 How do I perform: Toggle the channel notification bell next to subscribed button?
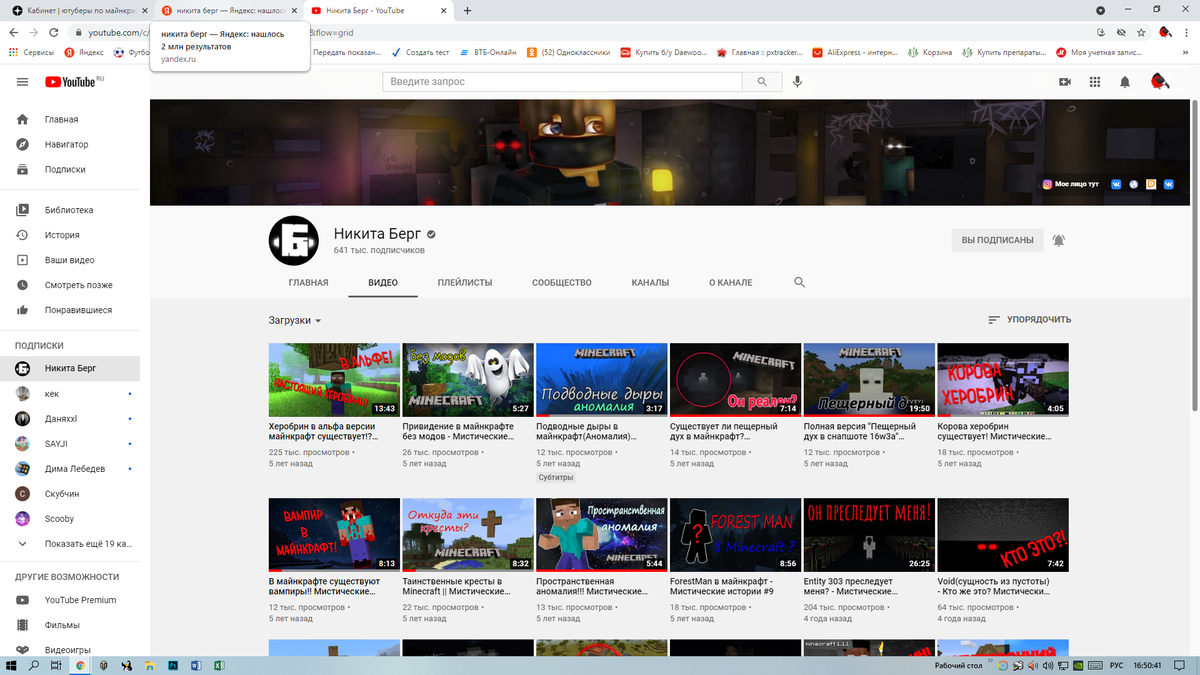coord(1058,240)
